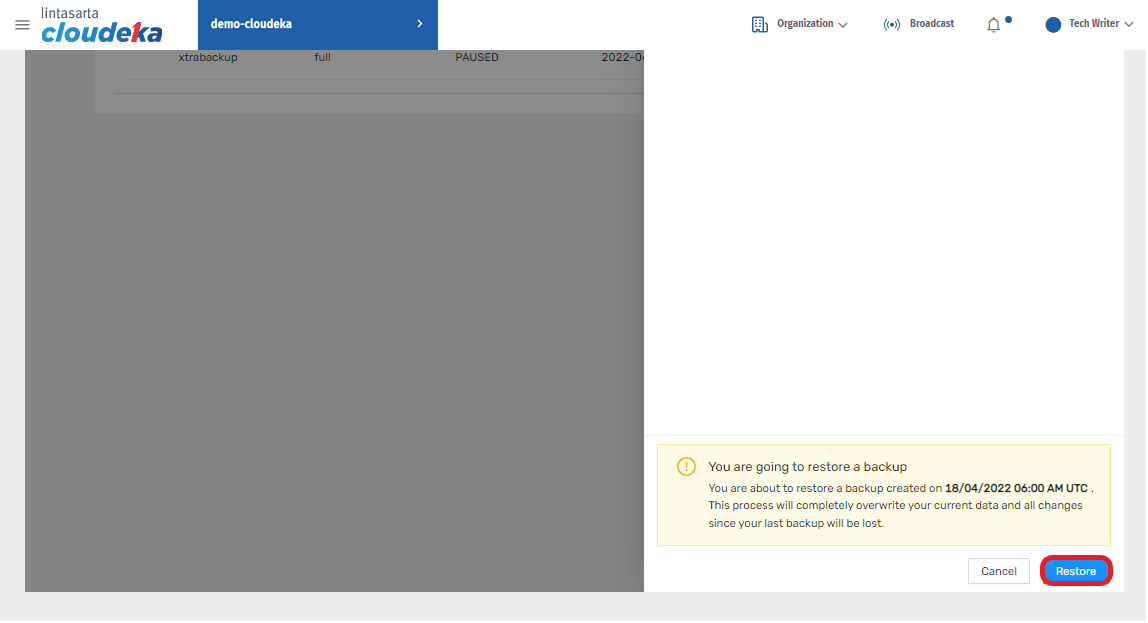Select the demo-cloudeka project name
Screen dimensions: 1148x623
(251, 24)
